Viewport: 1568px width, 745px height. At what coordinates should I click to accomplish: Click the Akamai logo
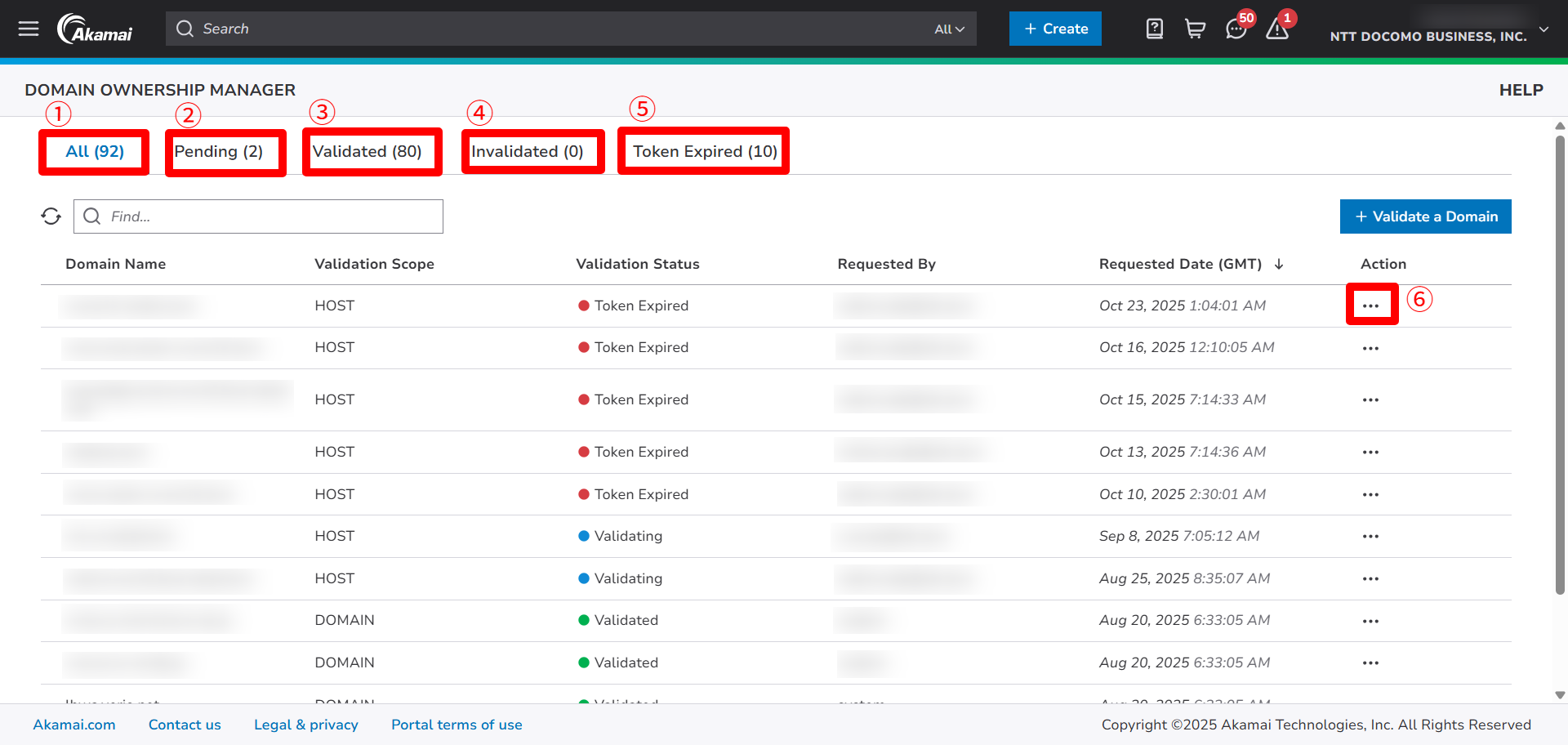96,29
